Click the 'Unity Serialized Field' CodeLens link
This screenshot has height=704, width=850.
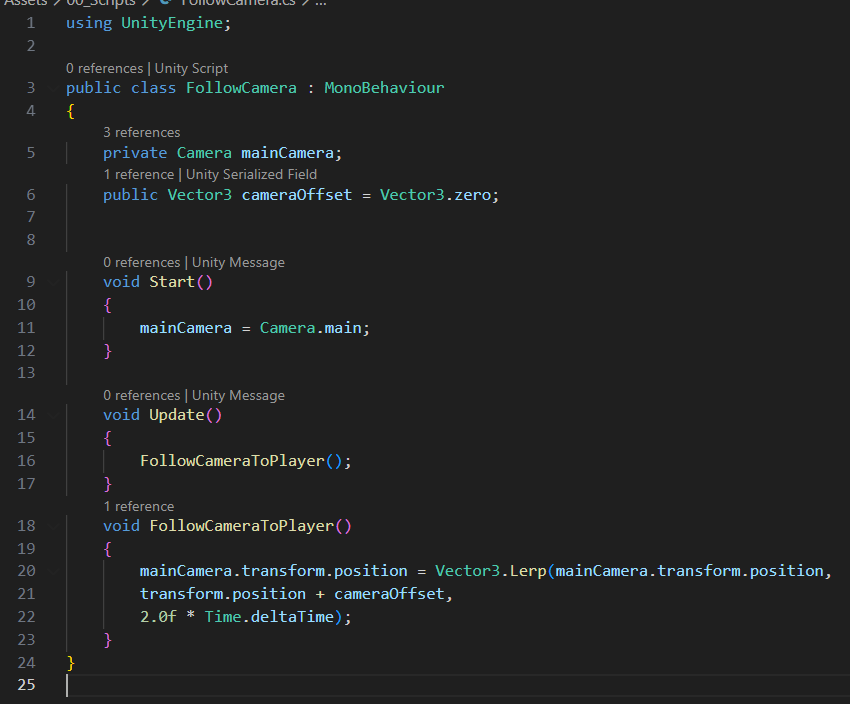(x=252, y=175)
